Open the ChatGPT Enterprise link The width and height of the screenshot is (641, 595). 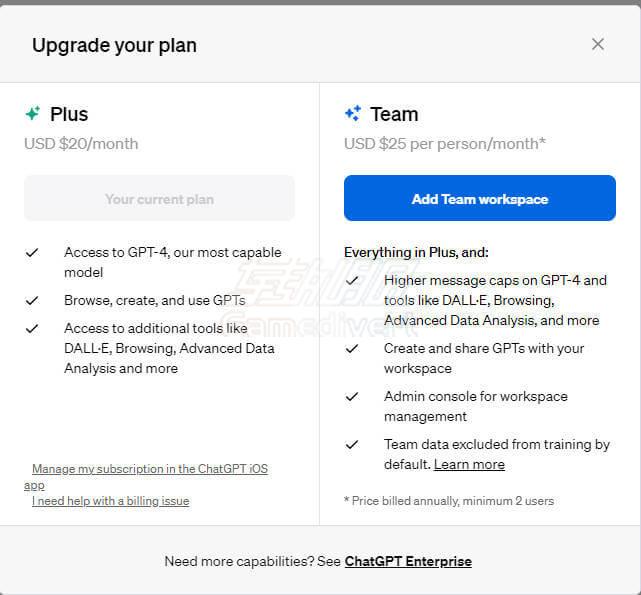point(408,561)
